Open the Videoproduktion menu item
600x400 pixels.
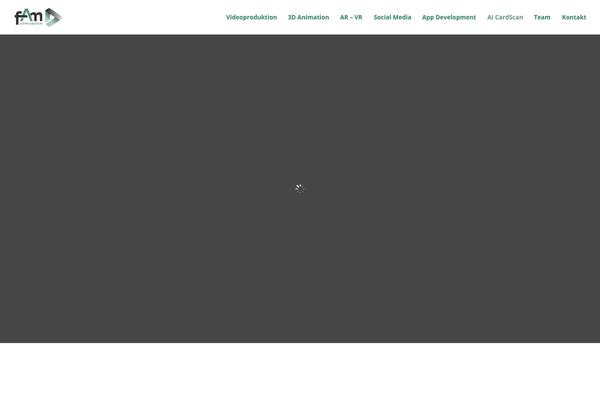251,17
